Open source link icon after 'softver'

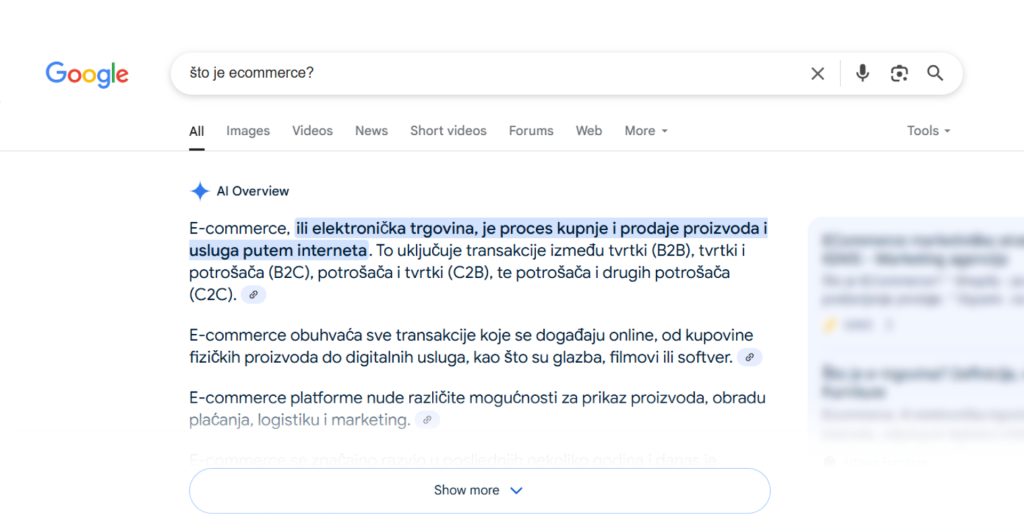(750, 357)
